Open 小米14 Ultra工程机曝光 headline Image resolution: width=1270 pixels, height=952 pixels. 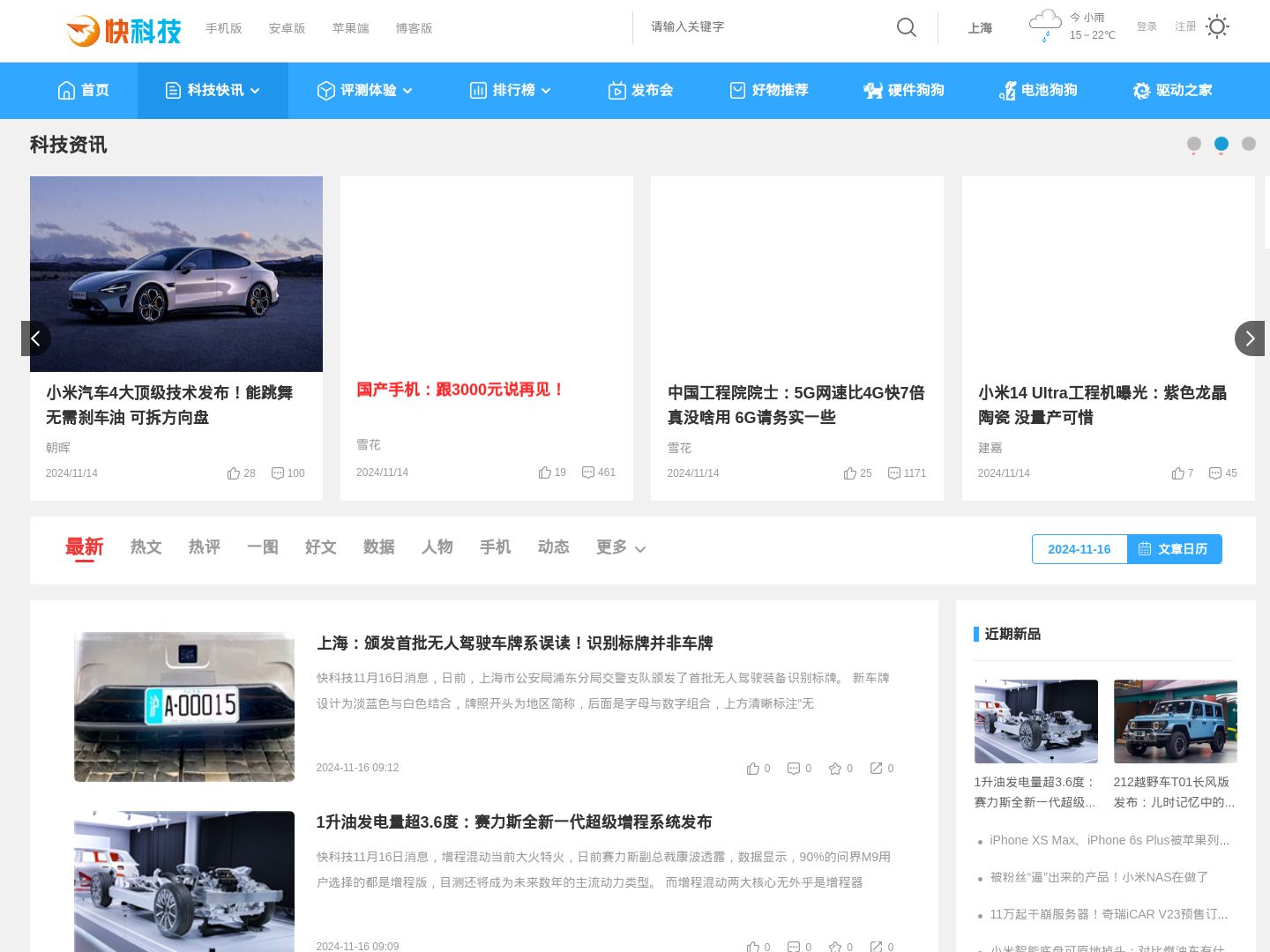coord(1102,405)
